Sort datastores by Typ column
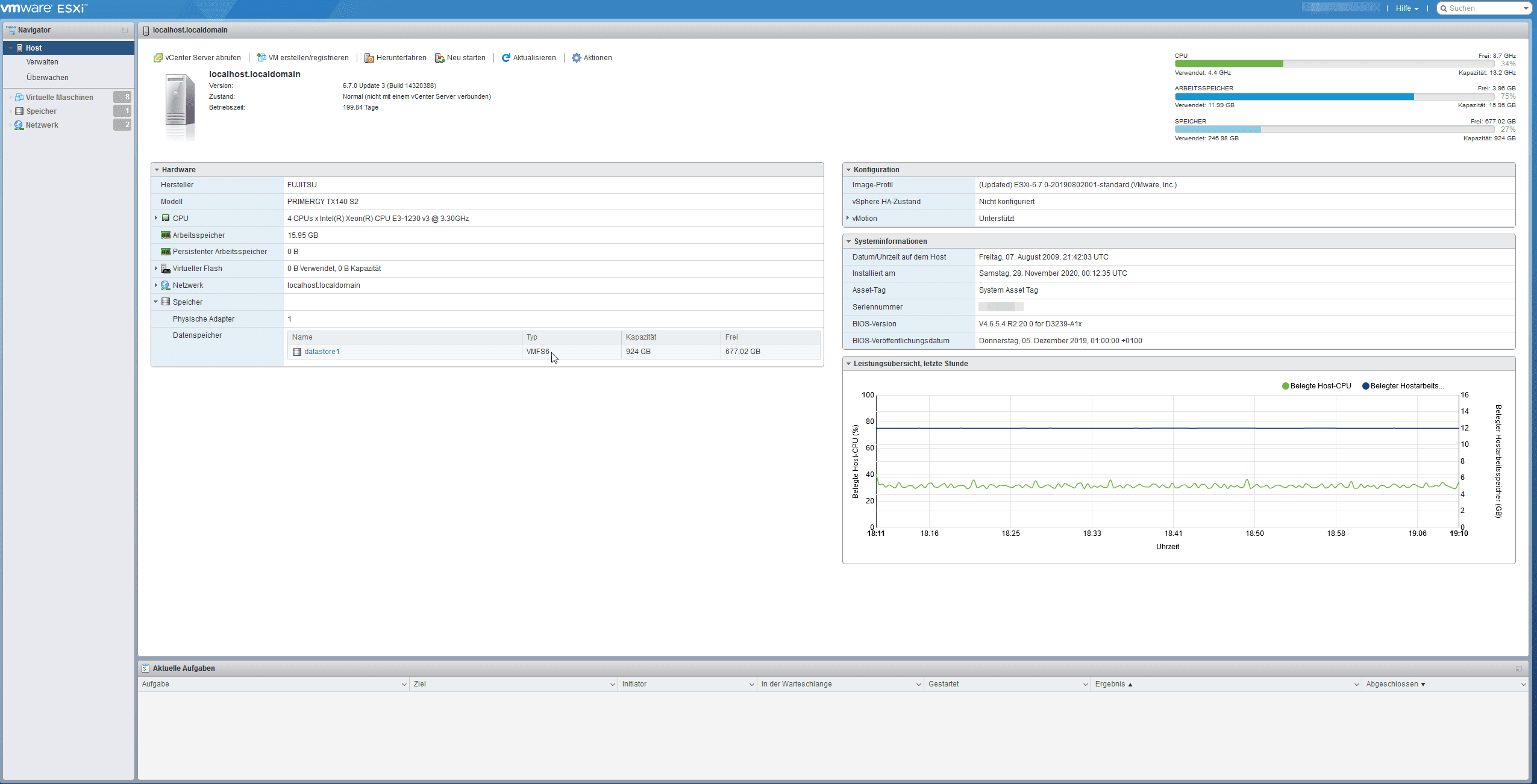This screenshot has height=784, width=1537. [571, 337]
